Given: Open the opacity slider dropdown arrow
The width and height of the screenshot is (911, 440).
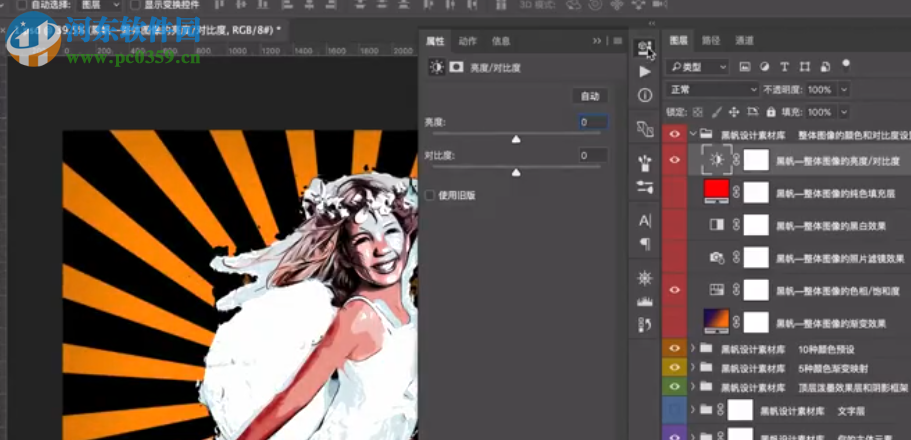Looking at the screenshot, I should (x=844, y=90).
